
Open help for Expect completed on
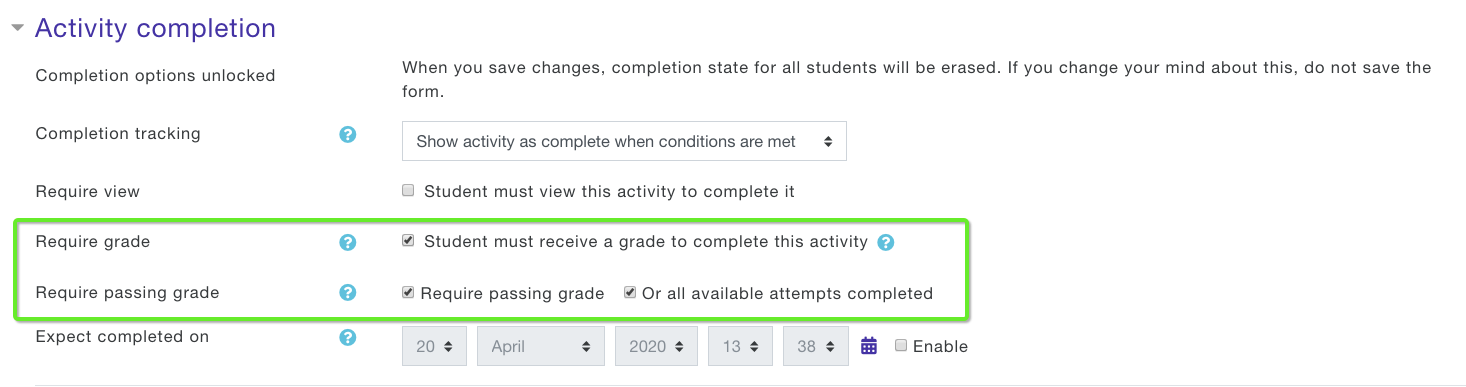coord(347,337)
